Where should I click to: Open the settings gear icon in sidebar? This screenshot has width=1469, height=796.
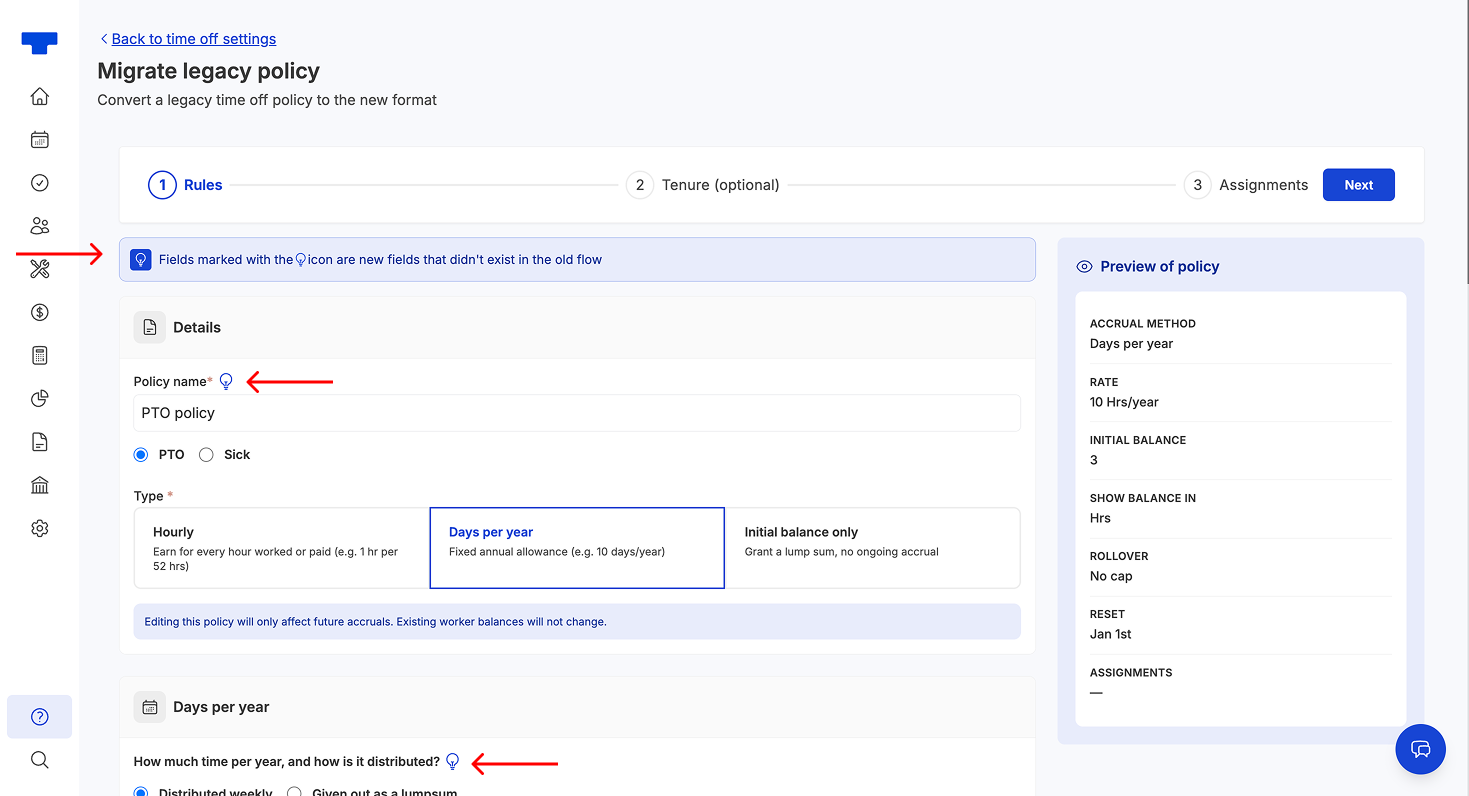coord(40,528)
